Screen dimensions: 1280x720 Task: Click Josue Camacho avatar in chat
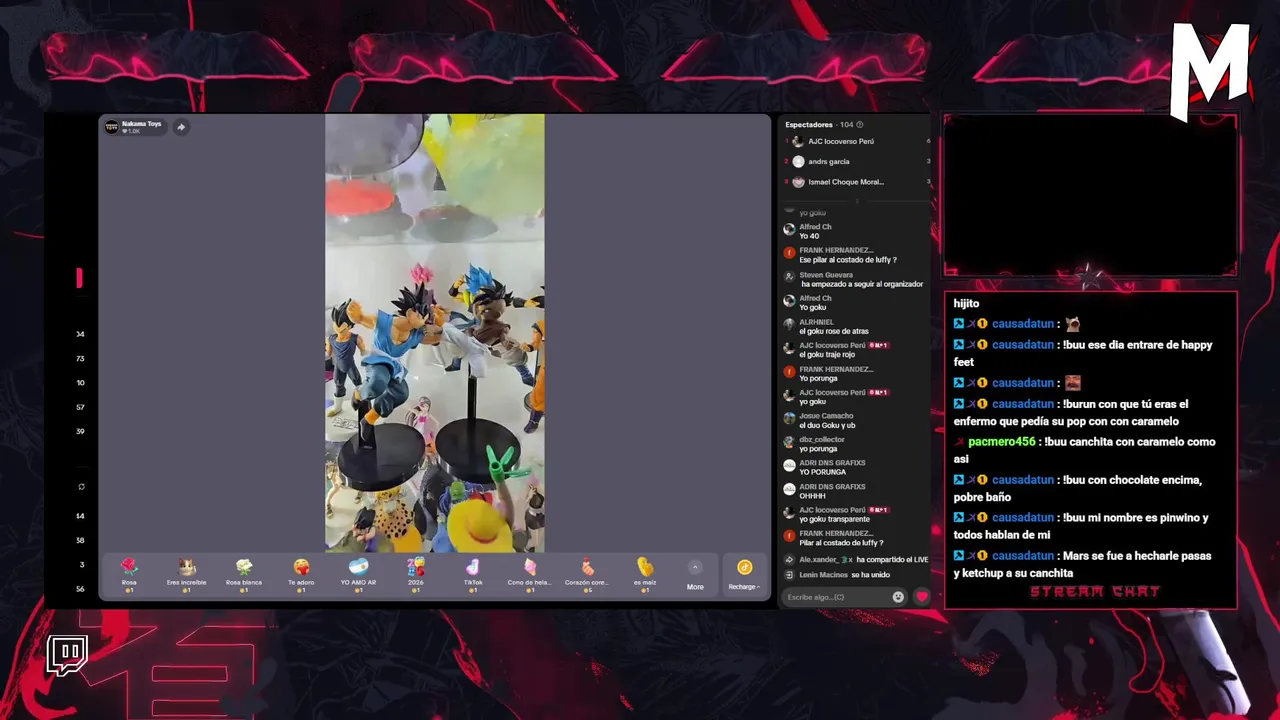click(789, 419)
